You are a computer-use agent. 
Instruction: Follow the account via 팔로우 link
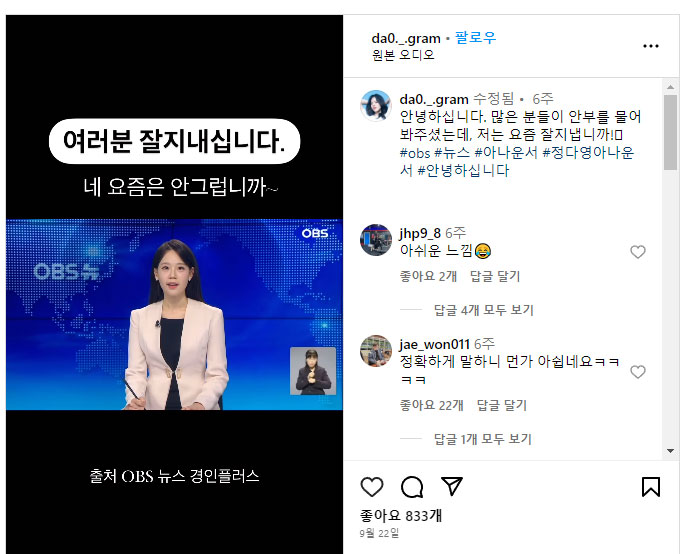[476, 38]
